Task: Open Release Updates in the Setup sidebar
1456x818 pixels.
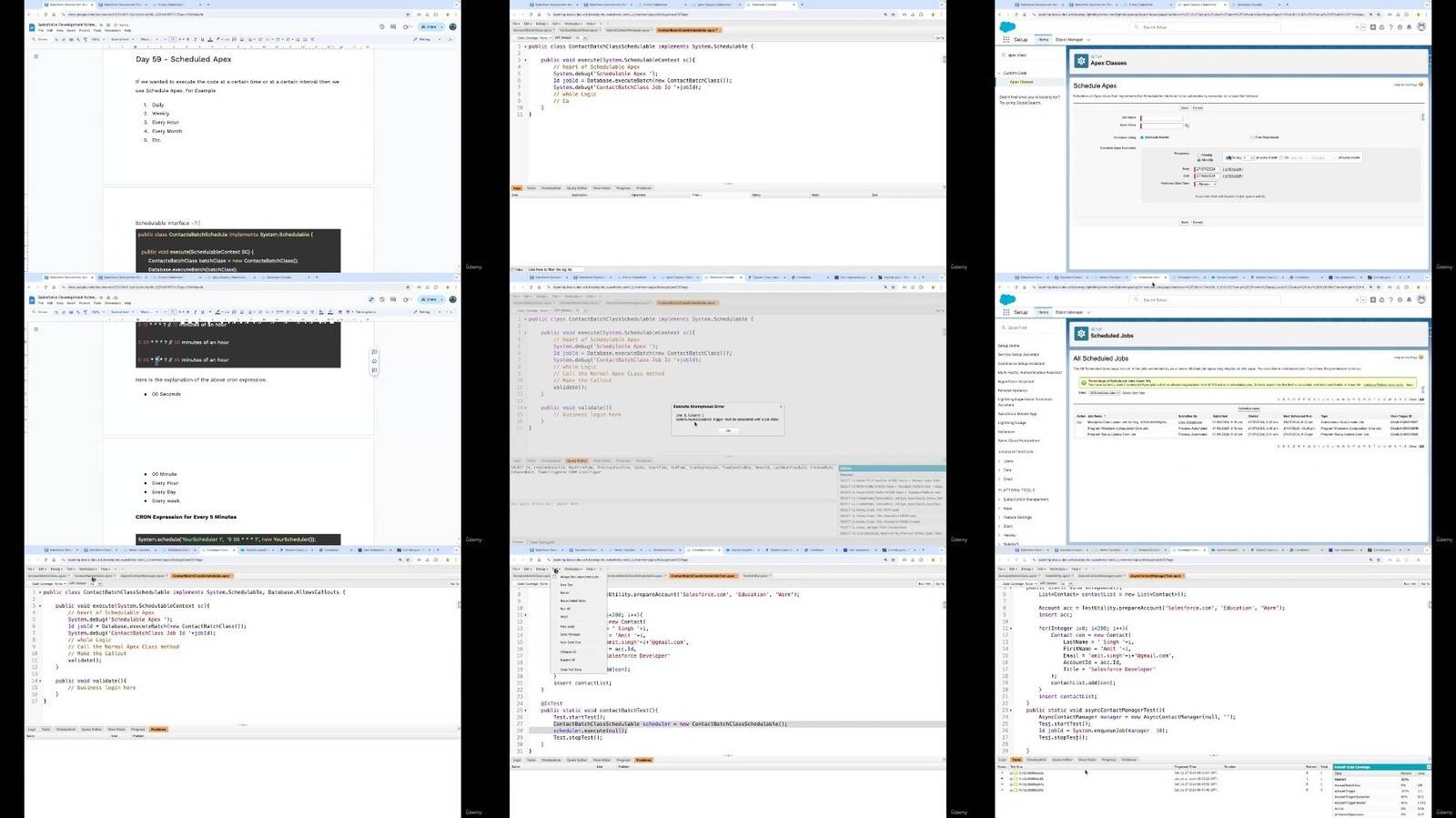Action: (x=1012, y=390)
